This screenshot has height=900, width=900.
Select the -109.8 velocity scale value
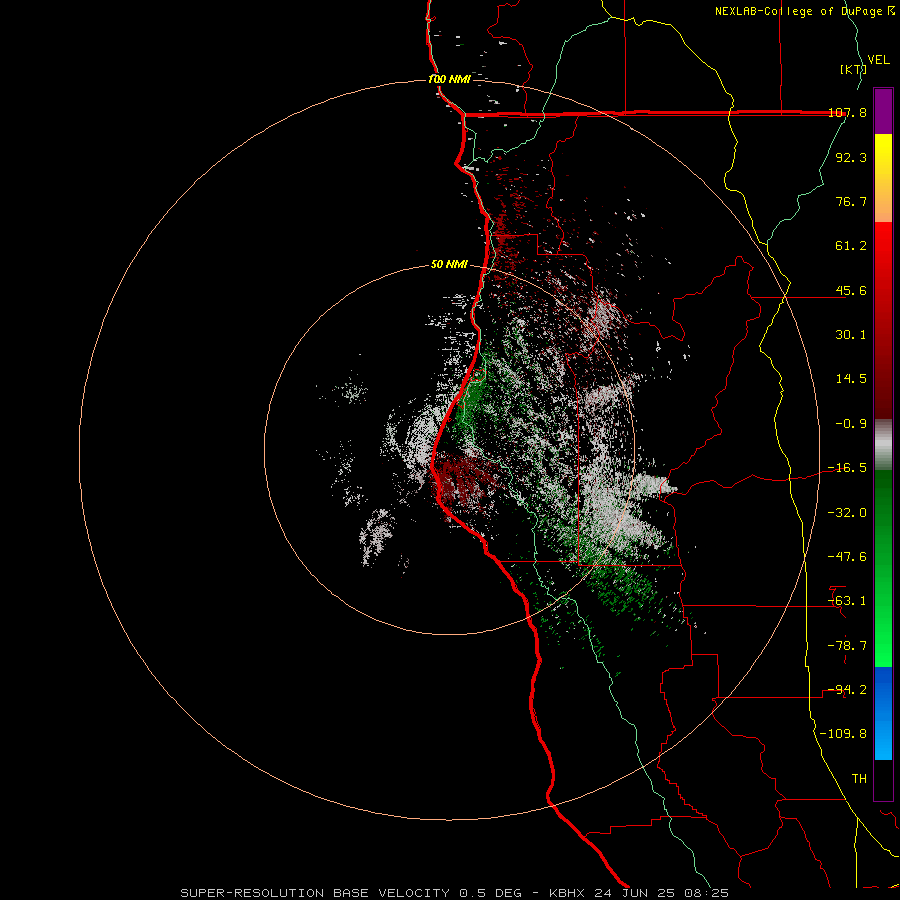843,734
